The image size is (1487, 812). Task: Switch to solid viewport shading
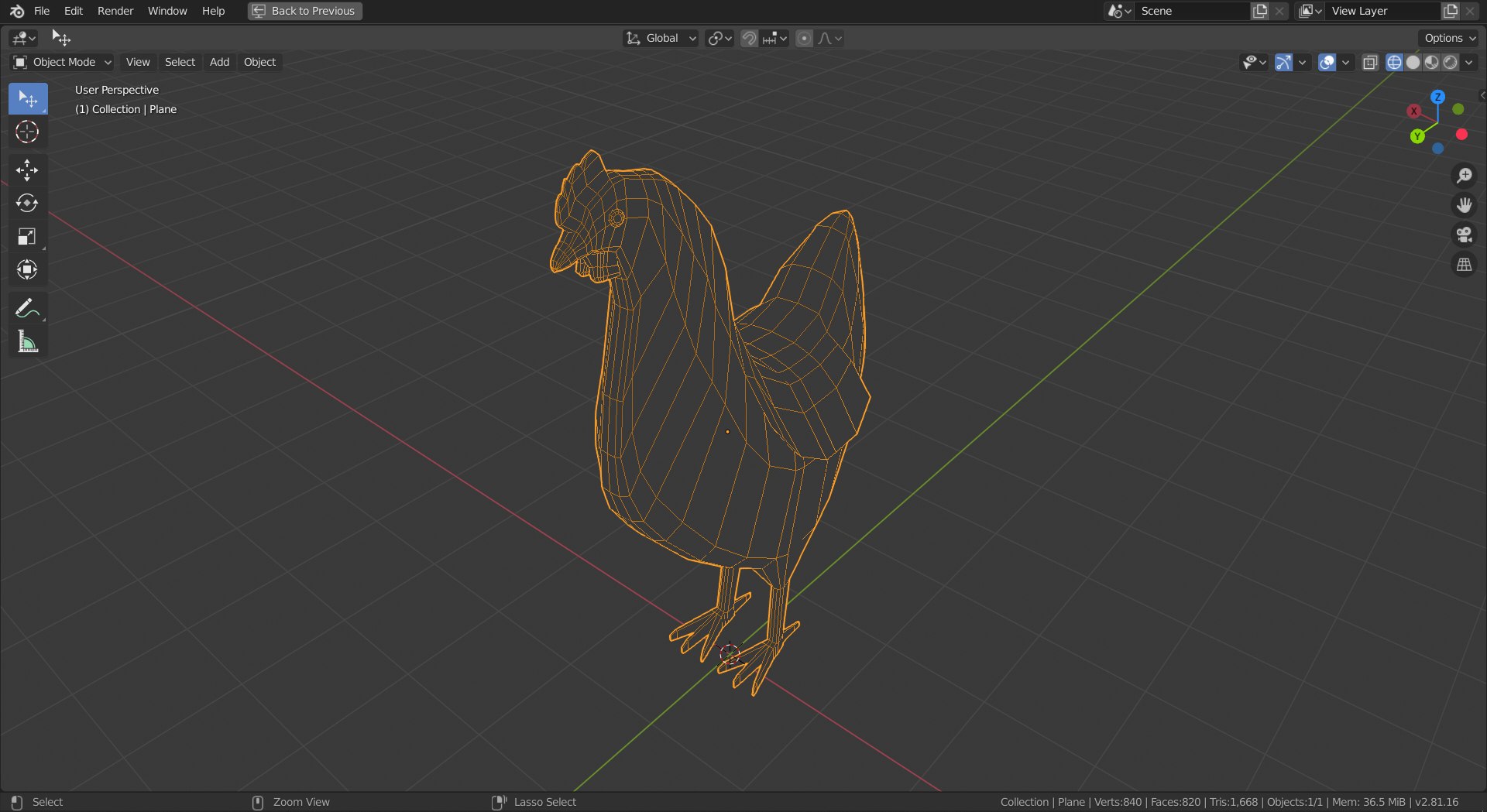click(1413, 62)
